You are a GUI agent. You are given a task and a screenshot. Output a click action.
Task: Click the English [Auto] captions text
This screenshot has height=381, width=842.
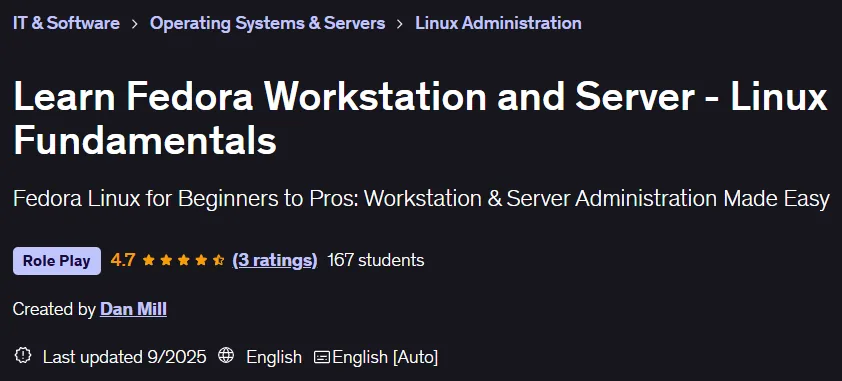(385, 357)
